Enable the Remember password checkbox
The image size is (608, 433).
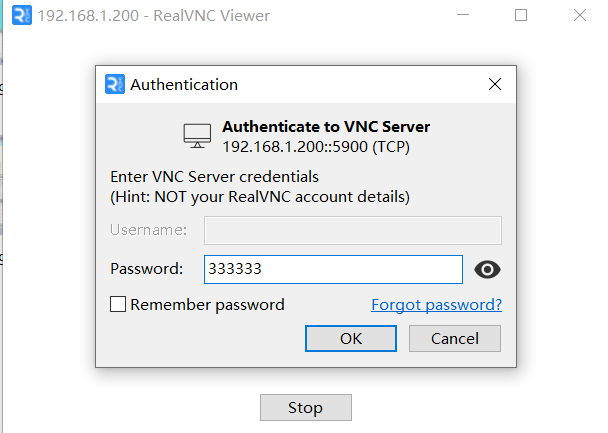pyautogui.click(x=118, y=304)
